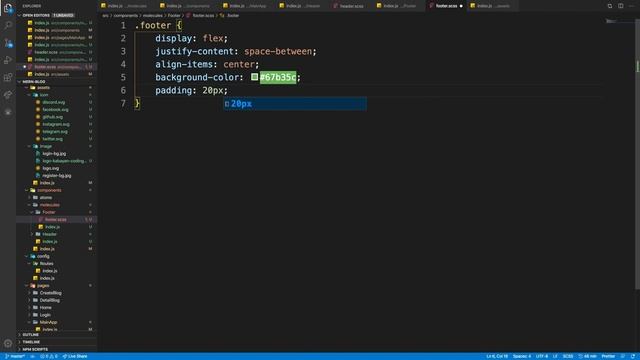The image size is (640, 360).
Task: Click the #67b35c color swatch on line 5
Action: (254, 77)
